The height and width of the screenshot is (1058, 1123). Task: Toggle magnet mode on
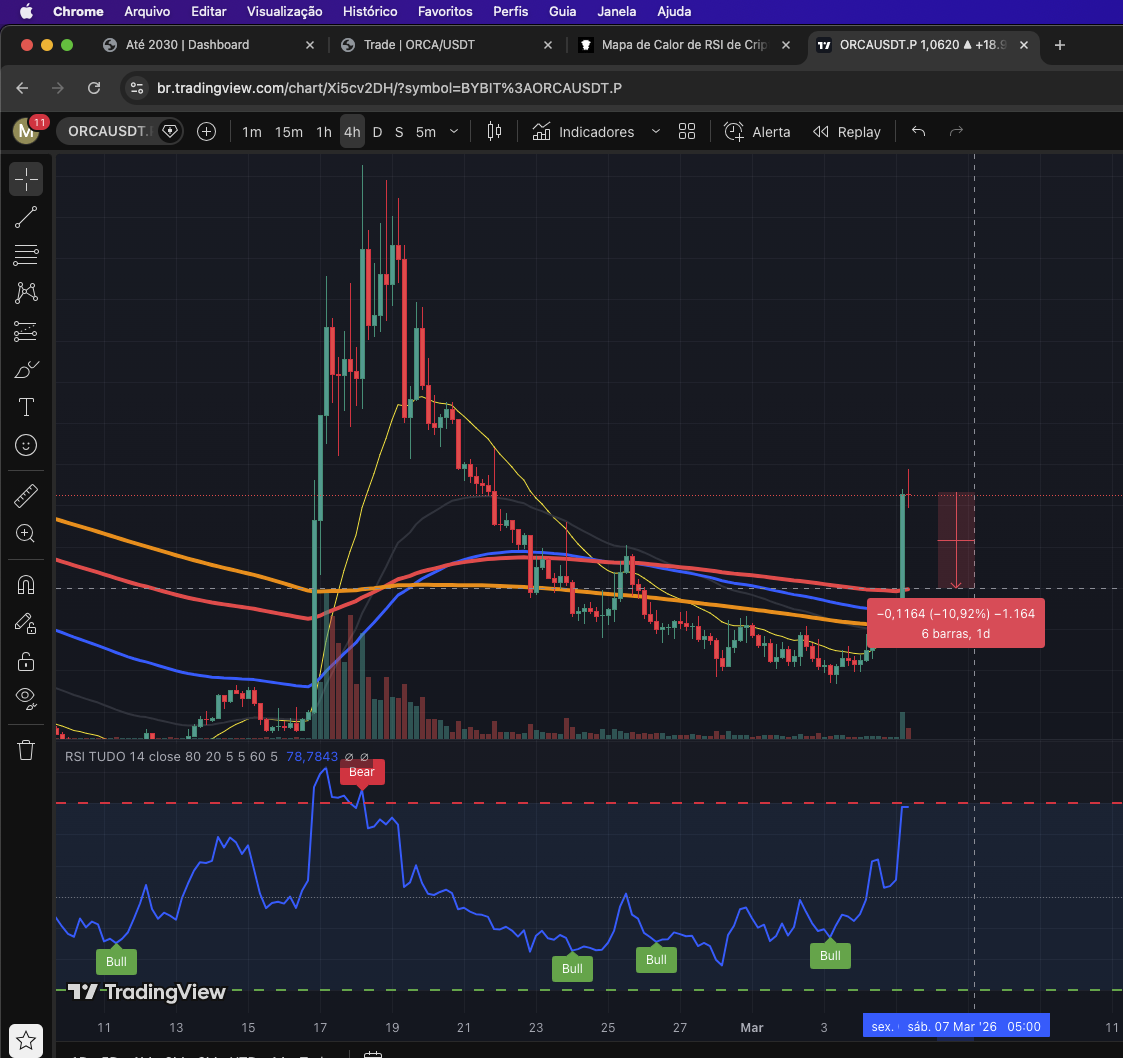26,585
